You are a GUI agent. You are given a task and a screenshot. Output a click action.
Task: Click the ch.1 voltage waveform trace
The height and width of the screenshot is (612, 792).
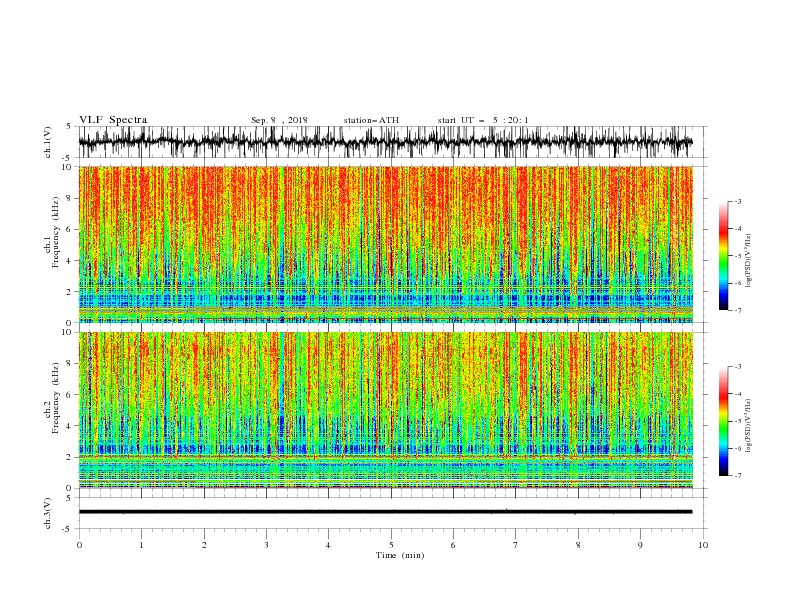(385, 142)
